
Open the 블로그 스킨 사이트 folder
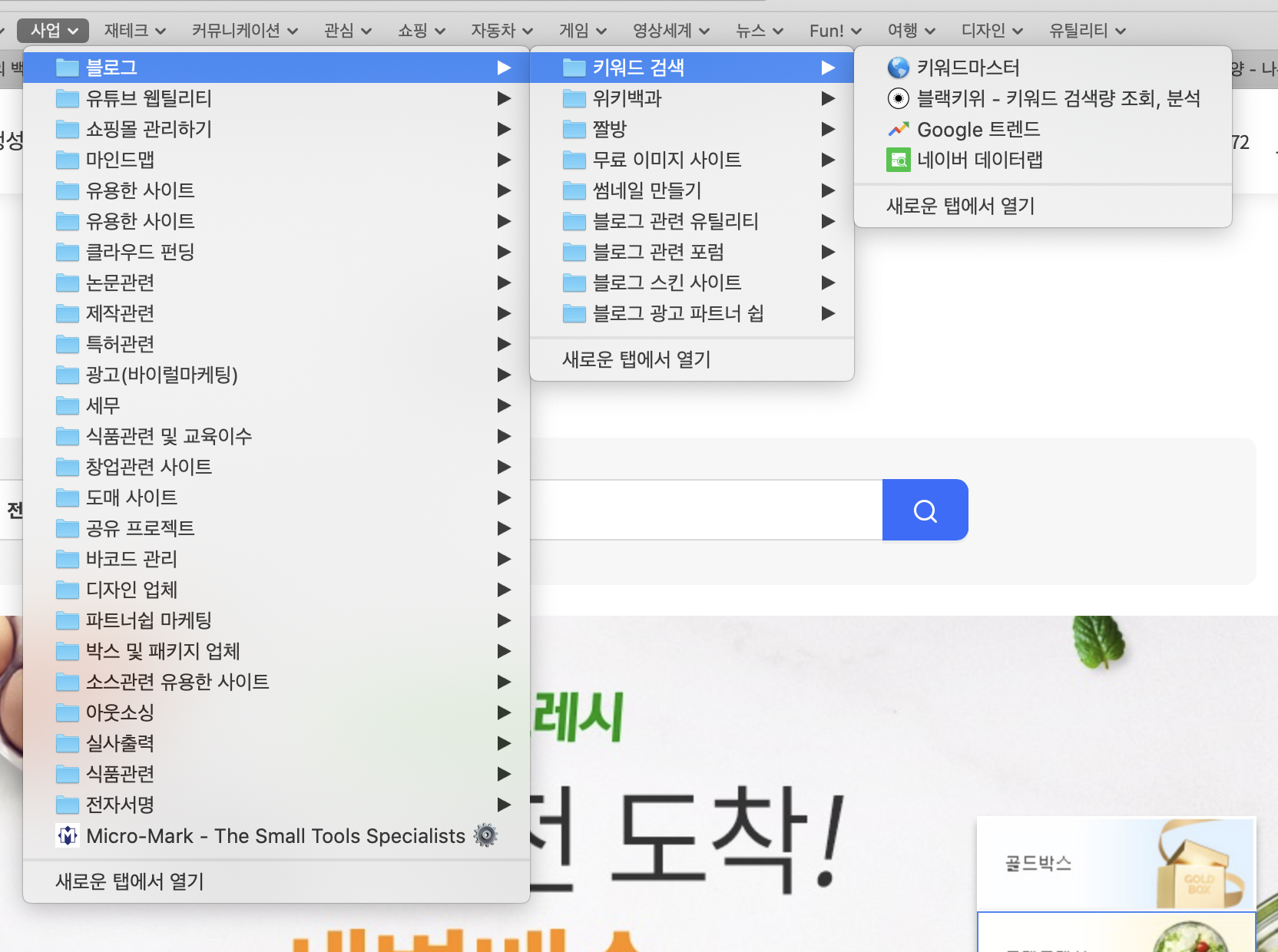pos(692,283)
